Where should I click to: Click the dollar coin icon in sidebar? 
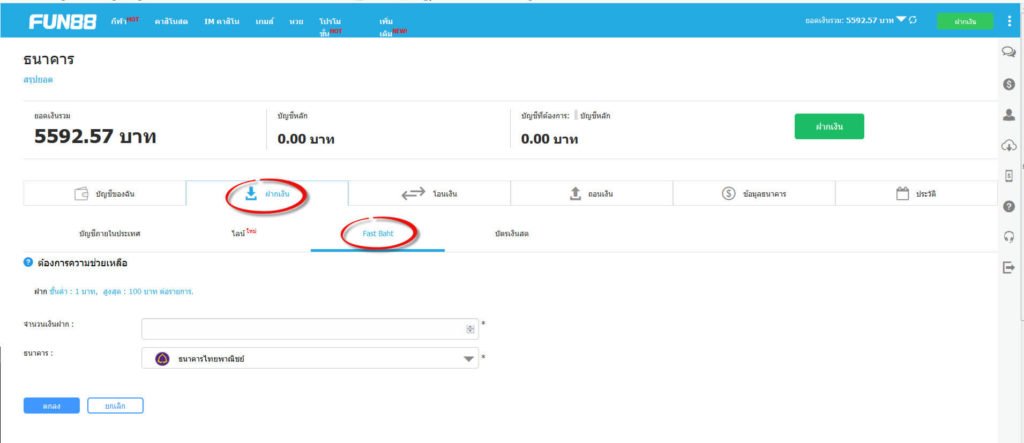[1008, 84]
